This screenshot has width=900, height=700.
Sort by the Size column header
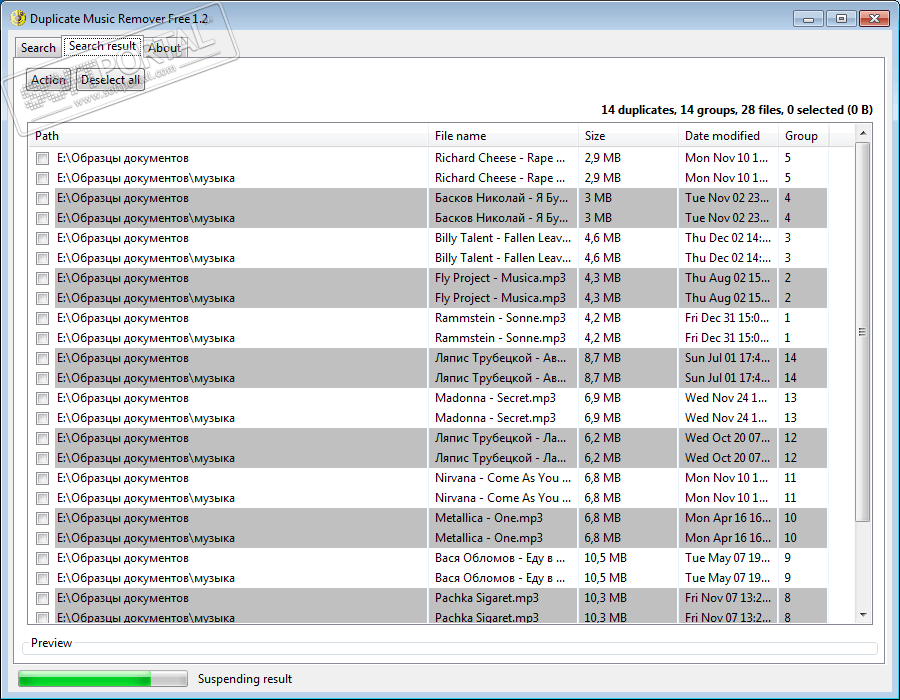[x=628, y=136]
